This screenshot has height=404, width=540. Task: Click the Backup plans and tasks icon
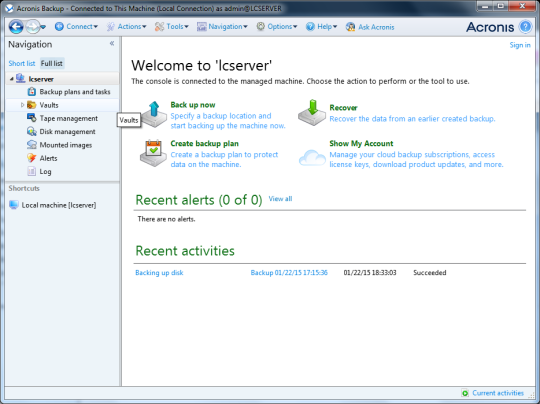pyautogui.click(x=32, y=92)
